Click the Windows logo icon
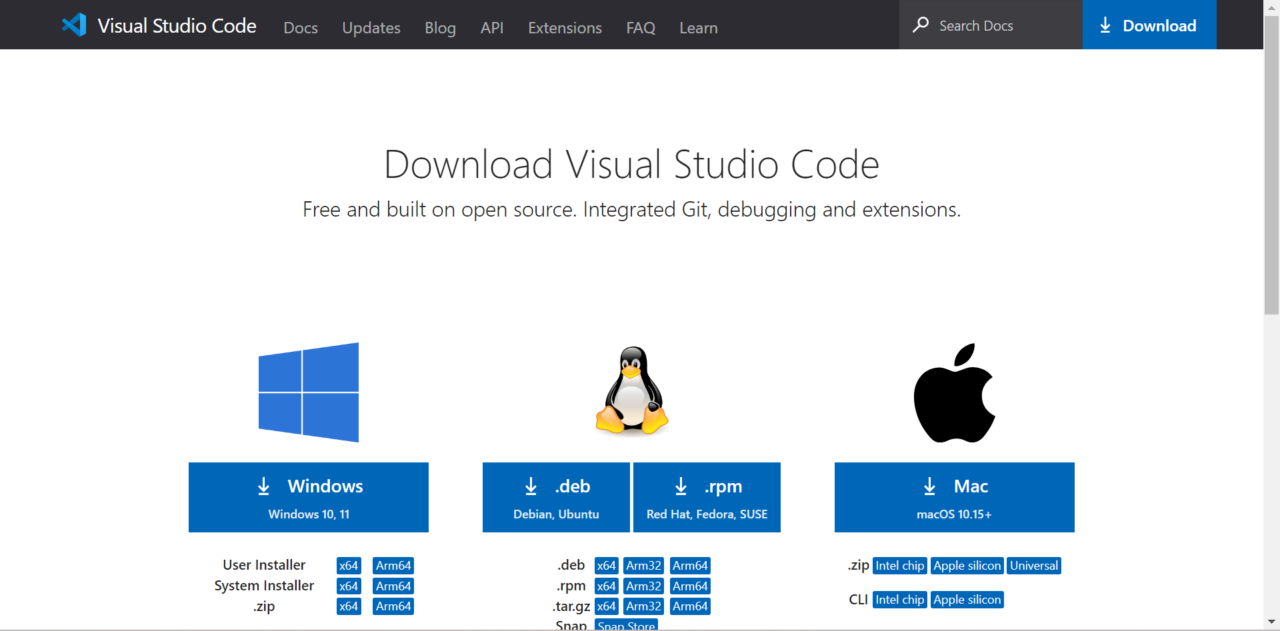1280x631 pixels. [308, 392]
